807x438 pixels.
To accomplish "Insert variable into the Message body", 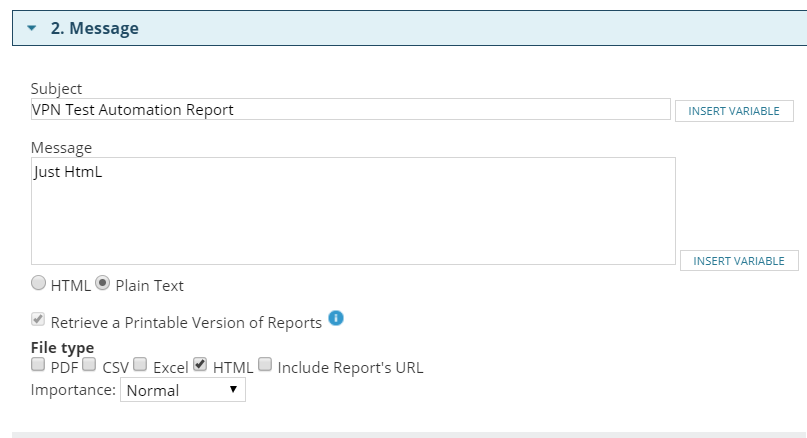I will click(739, 260).
